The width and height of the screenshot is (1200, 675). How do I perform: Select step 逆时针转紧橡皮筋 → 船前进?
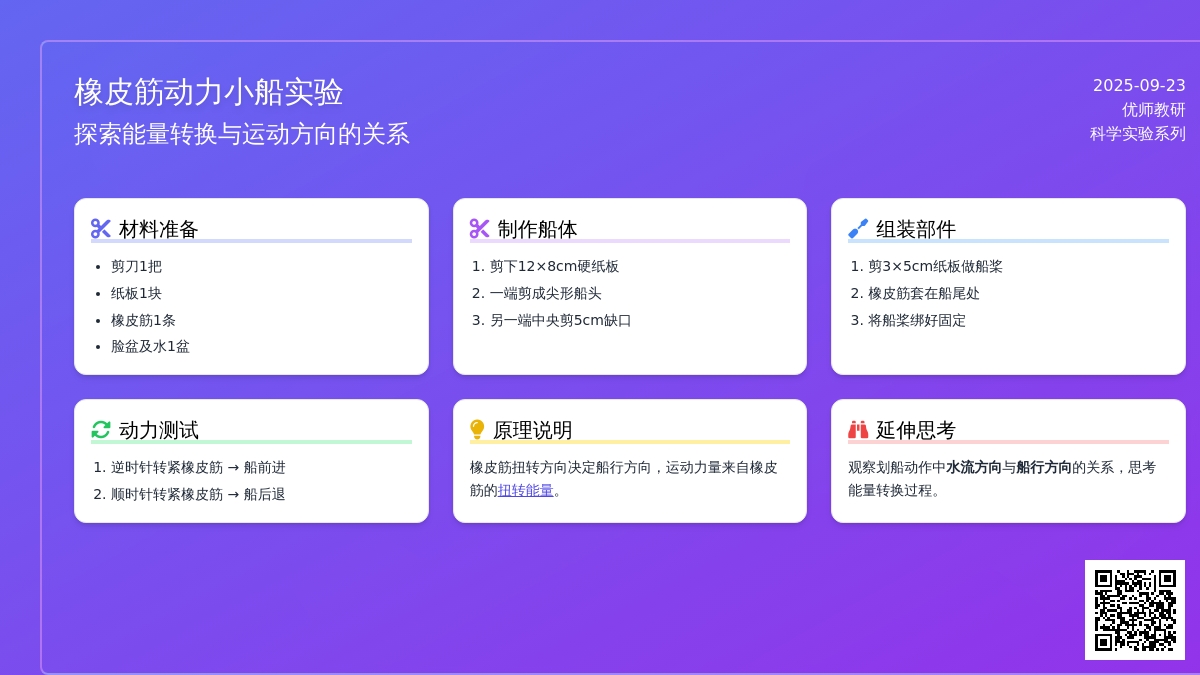198,468
